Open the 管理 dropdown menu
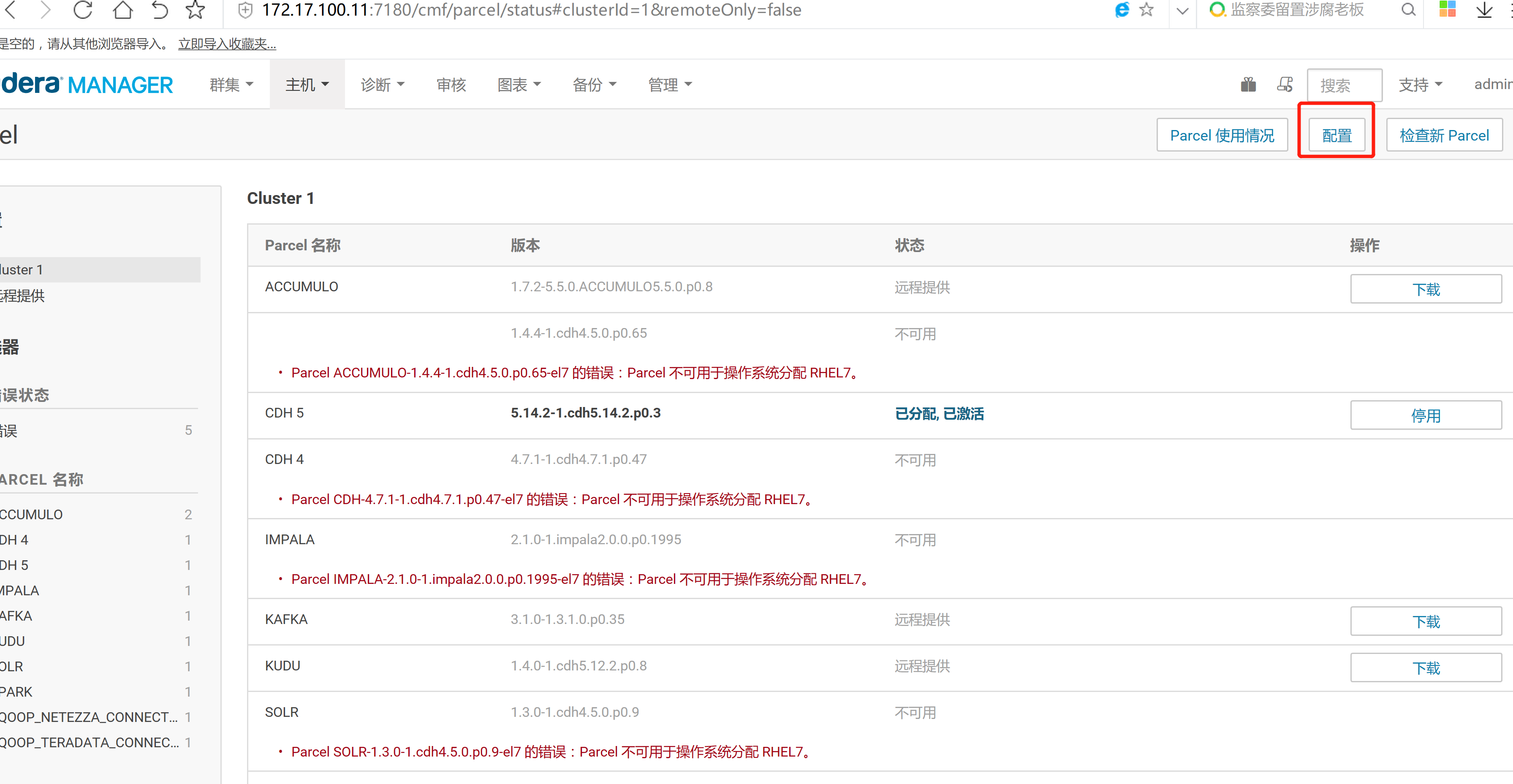The width and height of the screenshot is (1513, 784). point(670,84)
